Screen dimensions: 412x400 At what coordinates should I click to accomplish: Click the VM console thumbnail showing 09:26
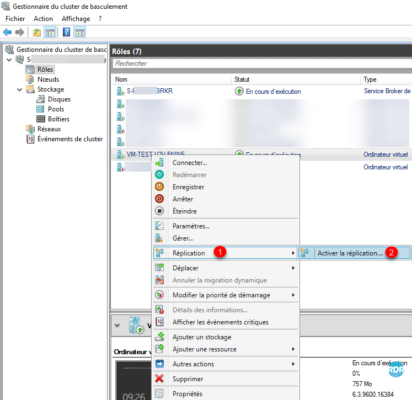pyautogui.click(x=133, y=380)
